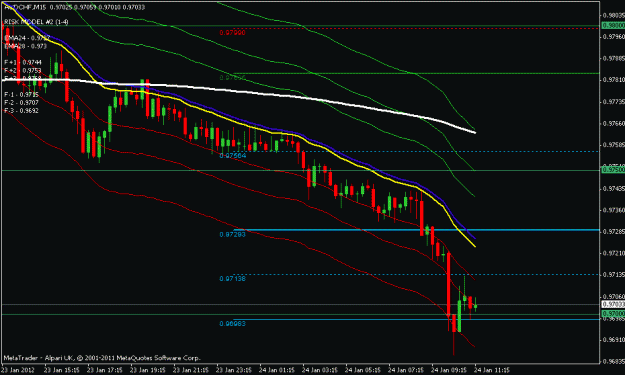
Task: Click the 0.97660 price scale value
Action: [614, 124]
